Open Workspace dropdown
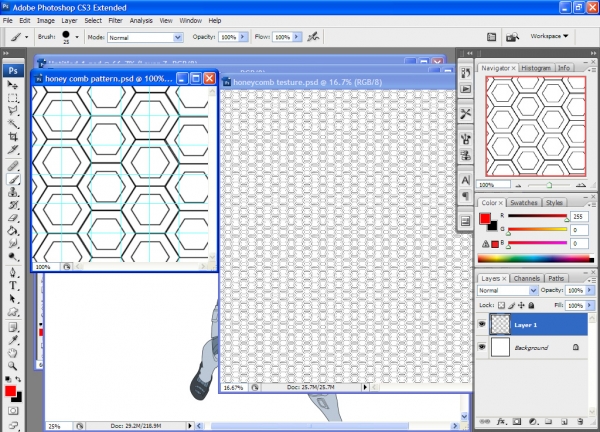Image resolution: width=600 pixels, height=432 pixels. [x=549, y=36]
